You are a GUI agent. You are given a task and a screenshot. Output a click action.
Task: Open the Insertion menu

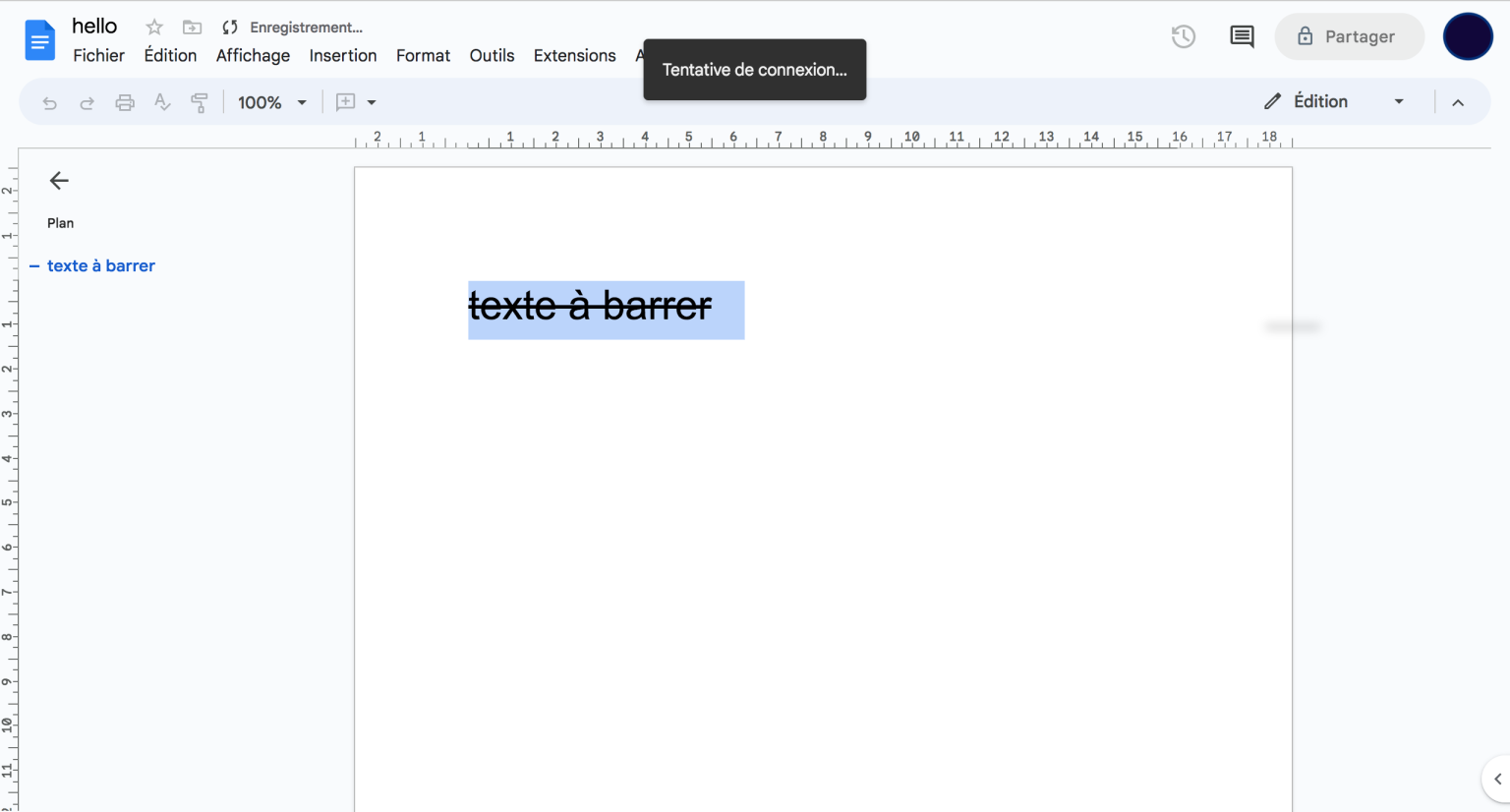coord(342,56)
